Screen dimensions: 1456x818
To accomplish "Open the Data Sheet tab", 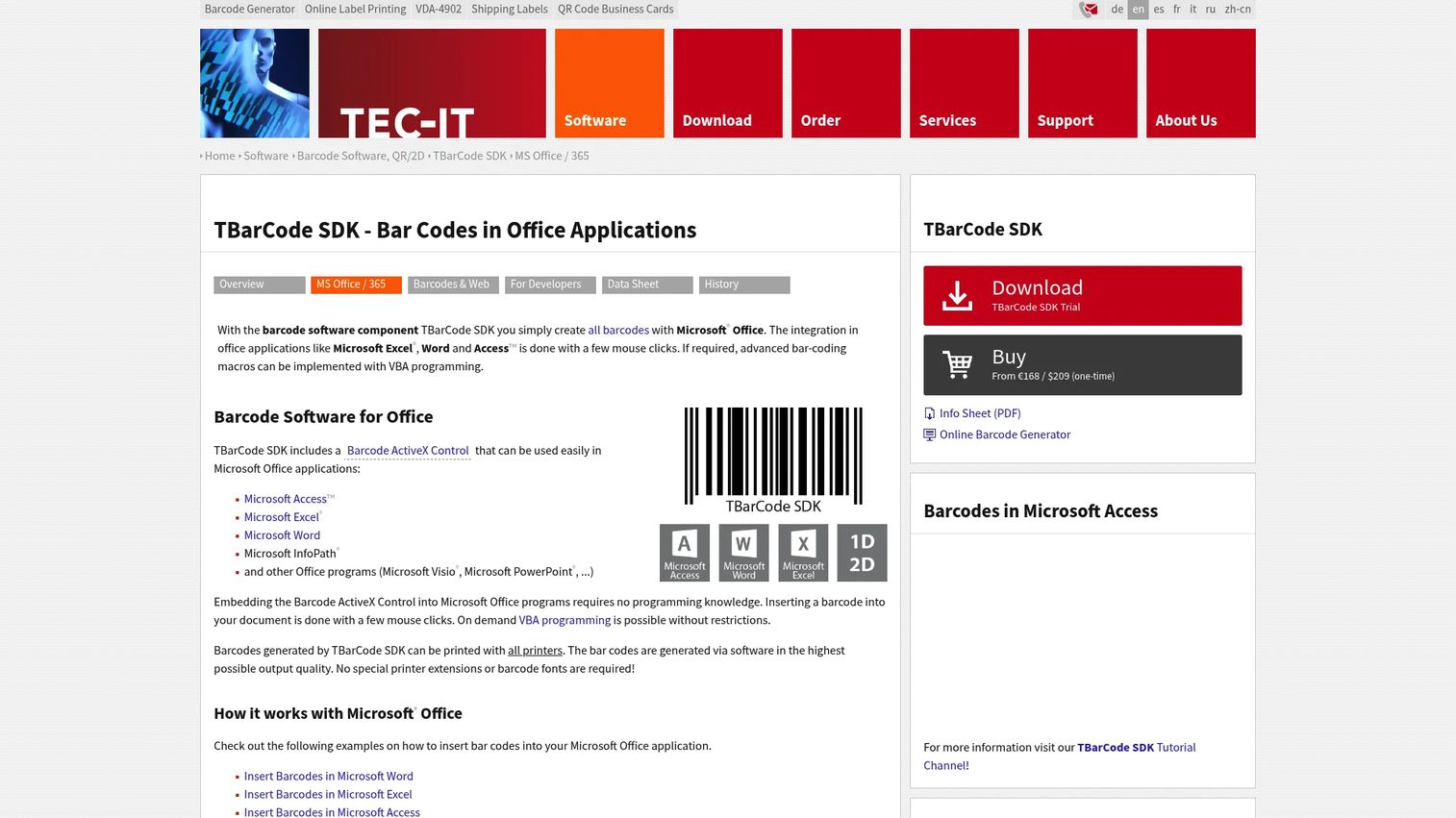I will [x=648, y=285].
